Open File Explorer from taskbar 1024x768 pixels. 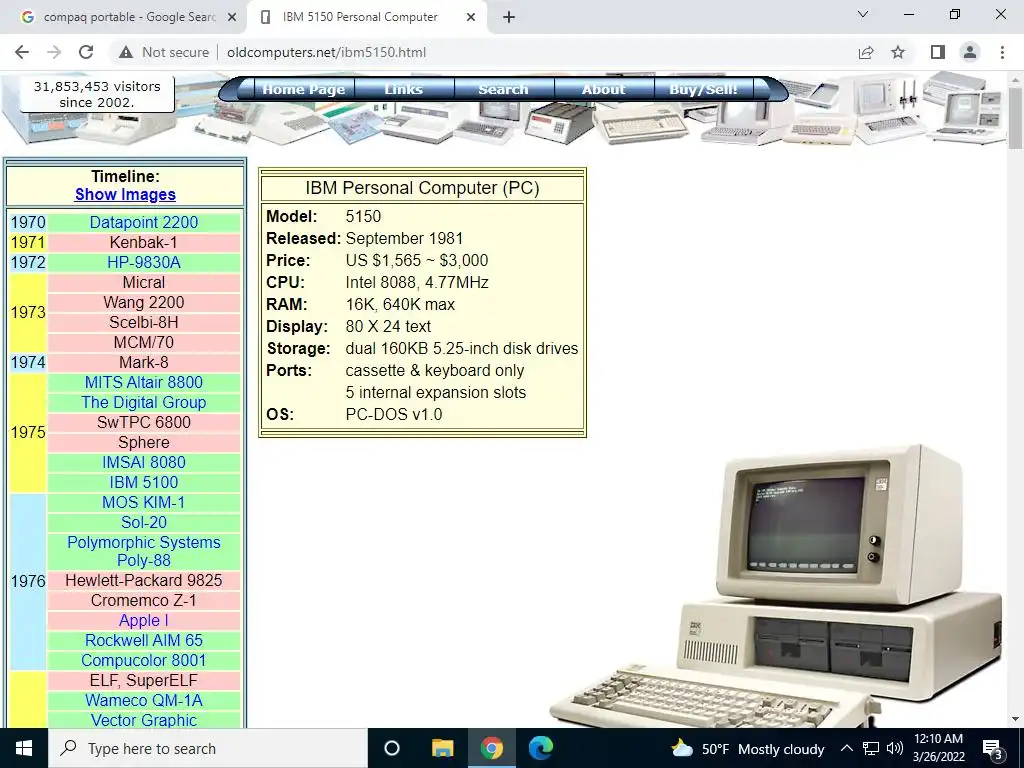pos(442,748)
